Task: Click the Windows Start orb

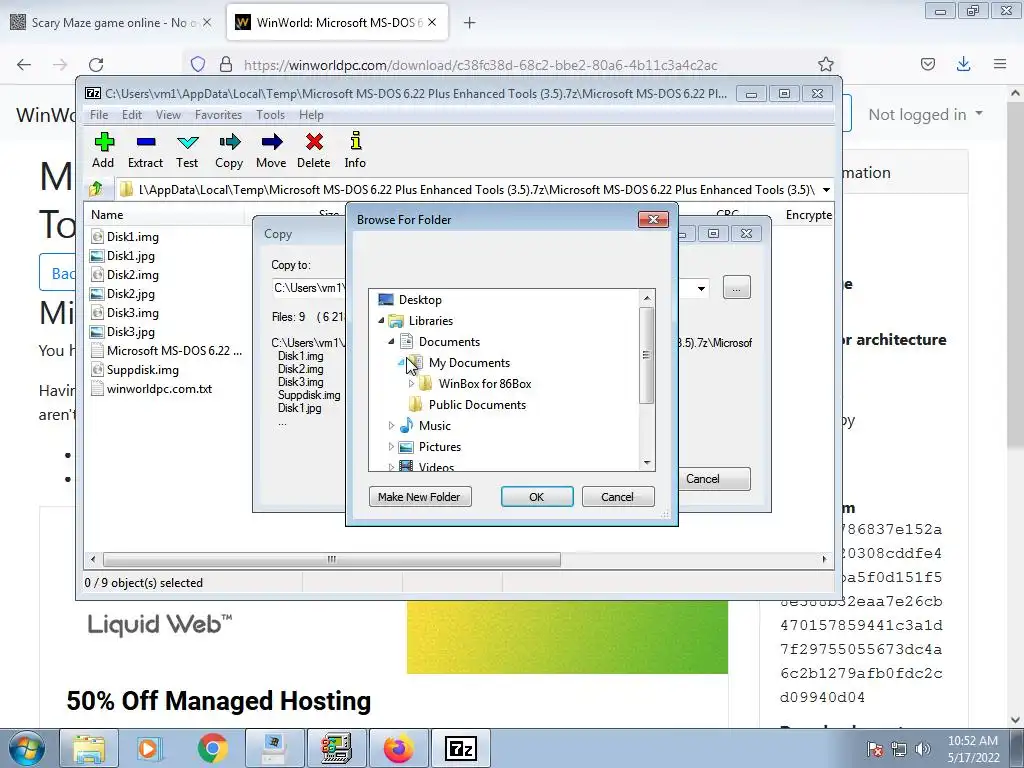Action: coord(26,748)
